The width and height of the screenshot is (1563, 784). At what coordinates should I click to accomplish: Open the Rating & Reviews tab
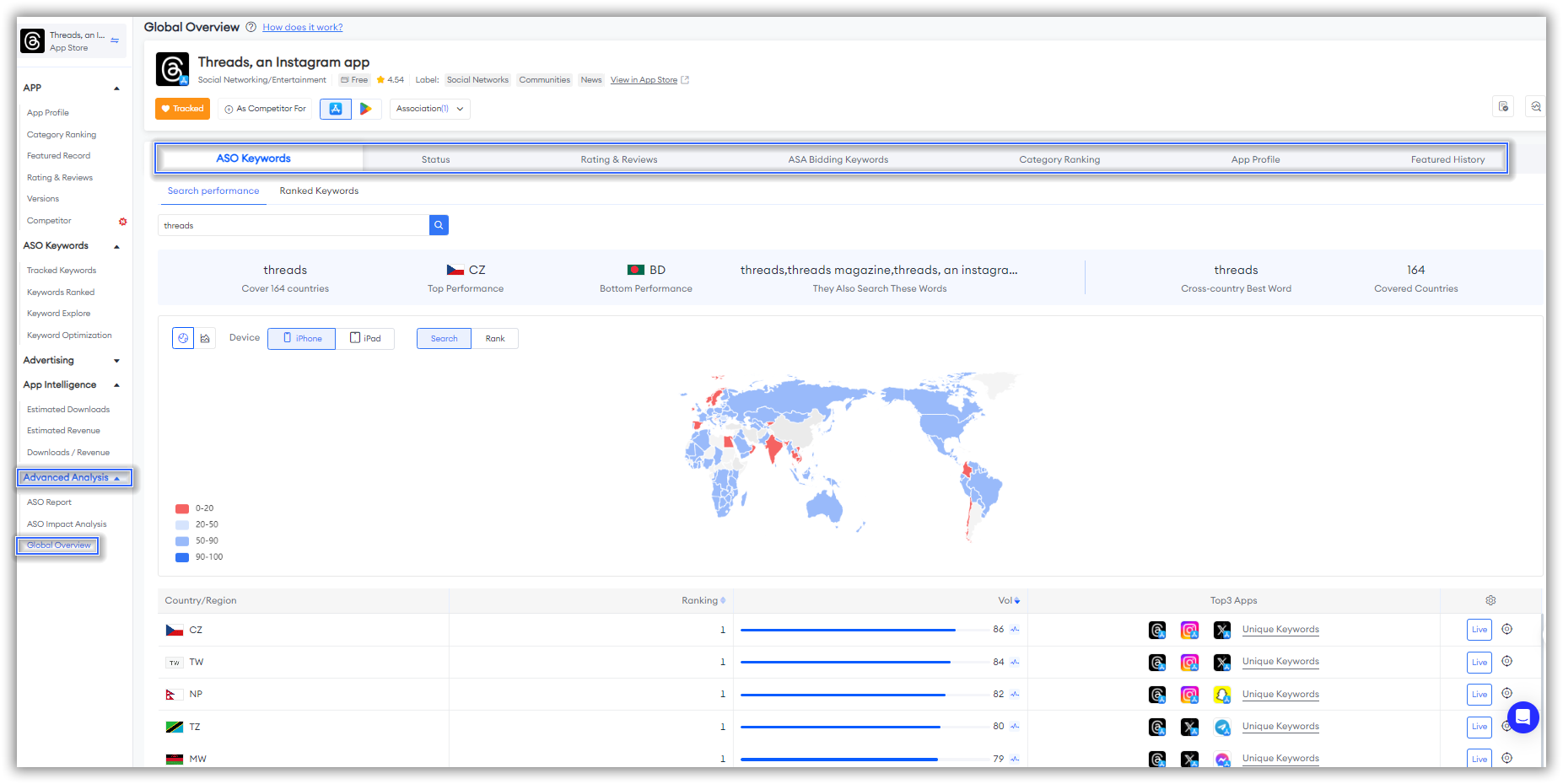click(618, 159)
